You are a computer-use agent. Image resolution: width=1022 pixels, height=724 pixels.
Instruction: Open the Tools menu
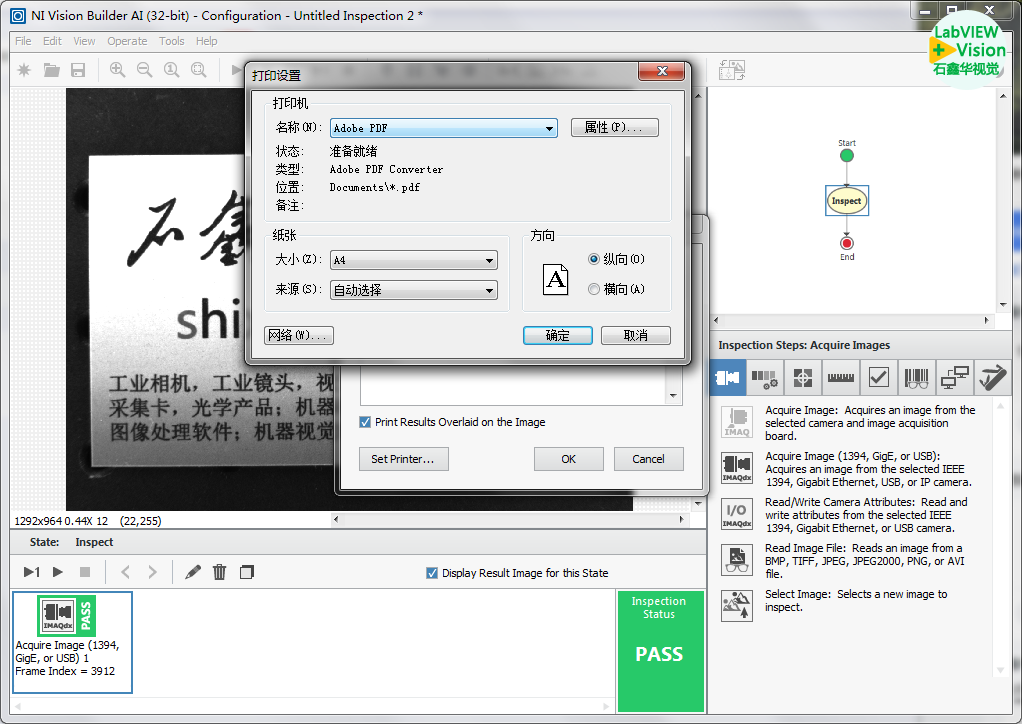(172, 41)
